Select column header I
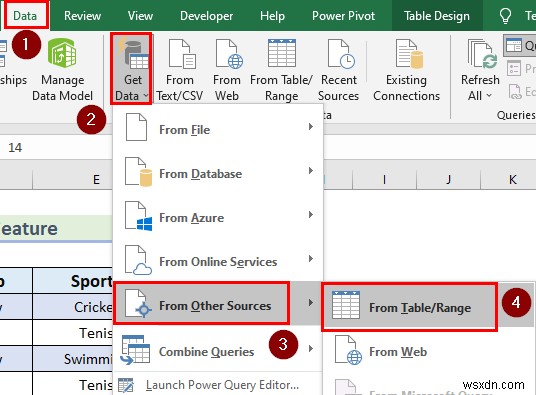The width and height of the screenshot is (536, 395). (x=384, y=179)
